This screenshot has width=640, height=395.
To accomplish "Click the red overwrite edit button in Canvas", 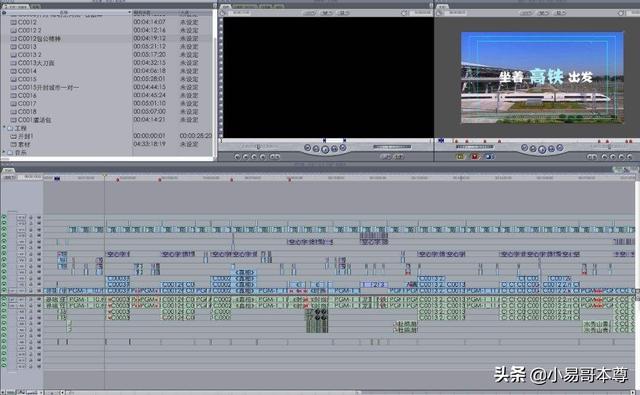I will coord(475,156).
